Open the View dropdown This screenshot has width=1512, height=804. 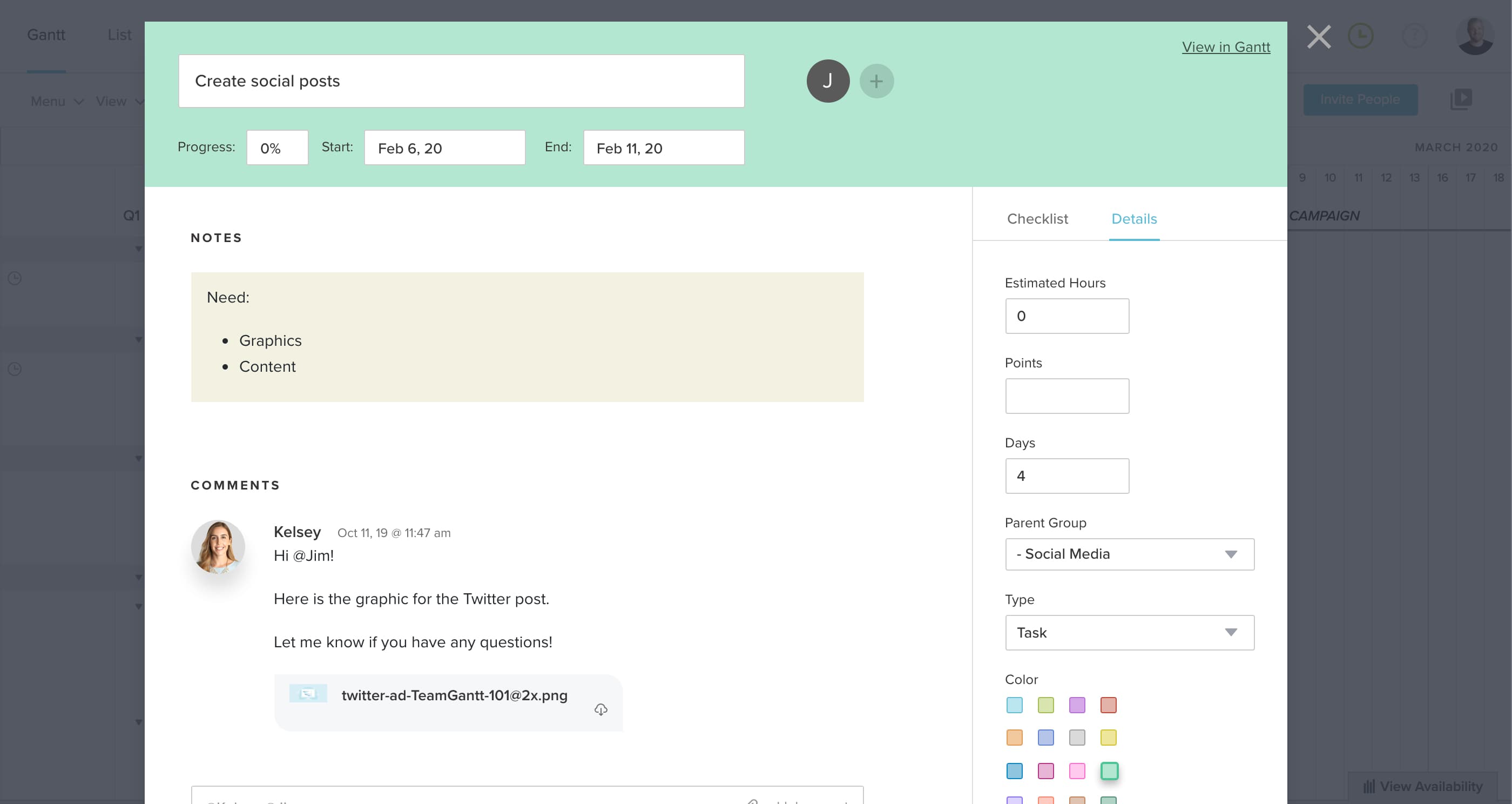(119, 102)
